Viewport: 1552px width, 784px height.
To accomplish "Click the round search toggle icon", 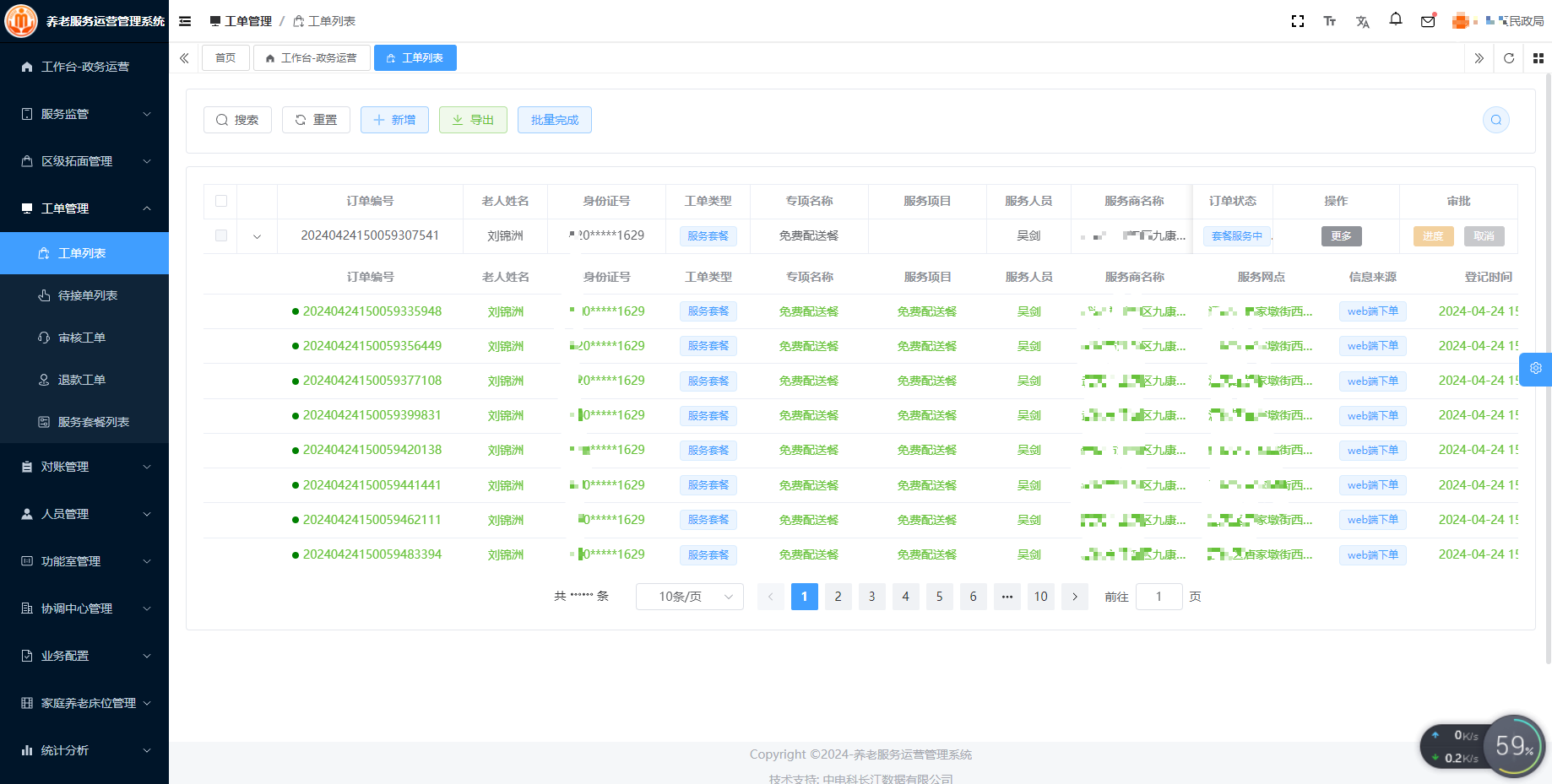I will coord(1496,120).
